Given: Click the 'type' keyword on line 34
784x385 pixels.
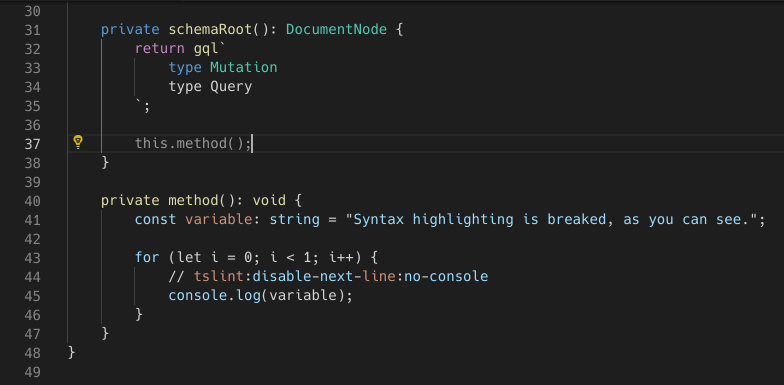Looking at the screenshot, I should tap(185, 87).
